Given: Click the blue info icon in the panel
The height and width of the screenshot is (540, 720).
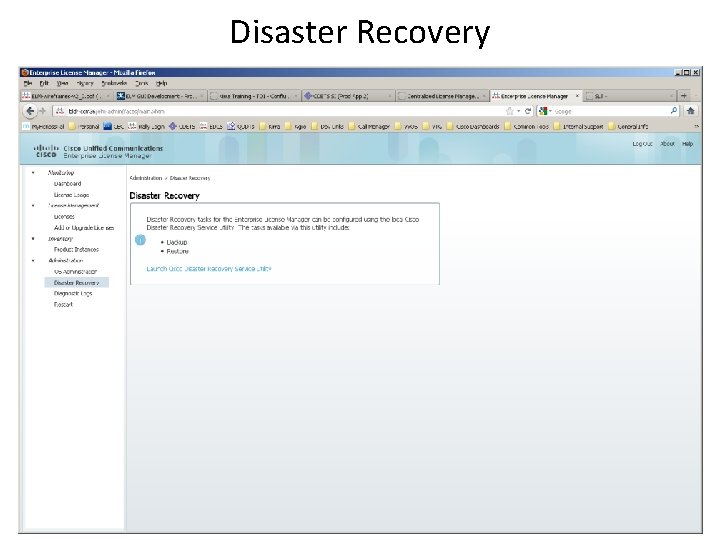Looking at the screenshot, I should (x=140, y=240).
